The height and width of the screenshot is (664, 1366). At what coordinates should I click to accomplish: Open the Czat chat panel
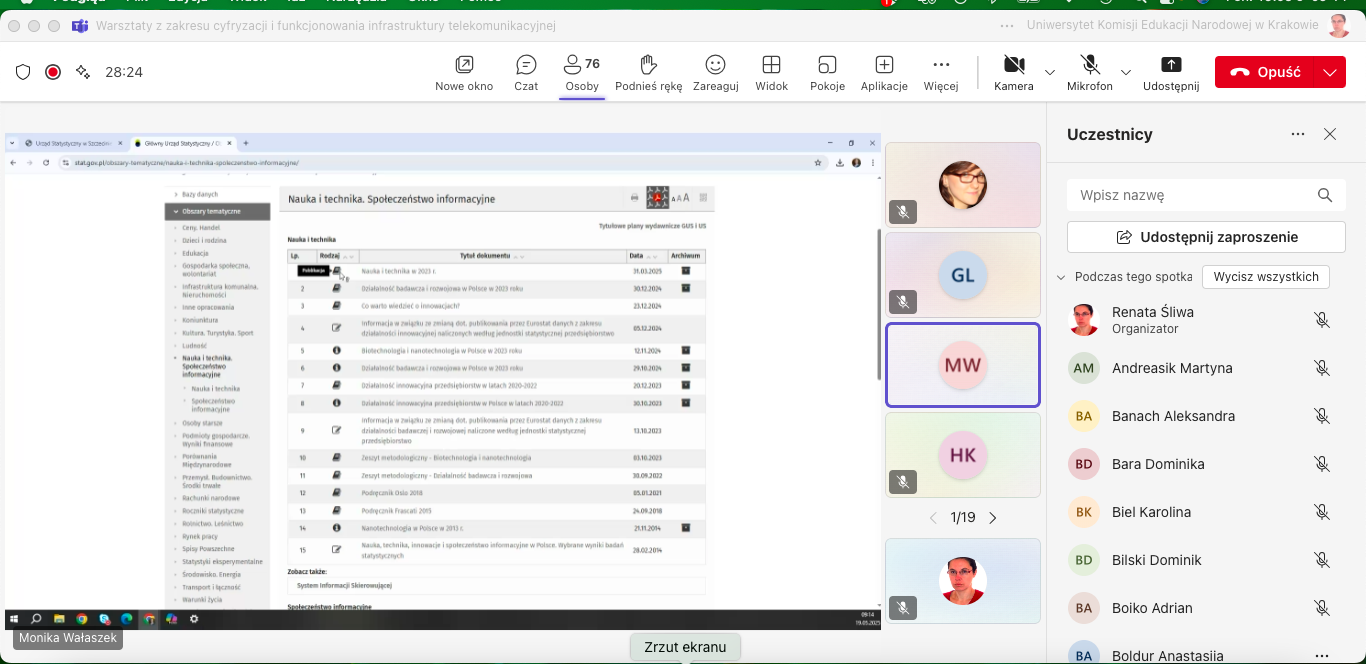click(x=526, y=72)
